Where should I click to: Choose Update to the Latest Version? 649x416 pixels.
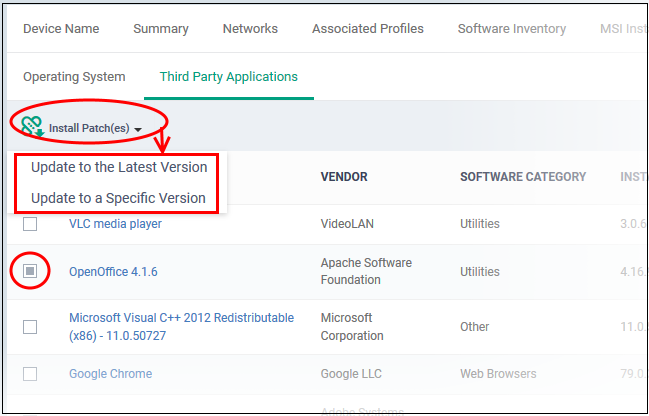[119, 167]
